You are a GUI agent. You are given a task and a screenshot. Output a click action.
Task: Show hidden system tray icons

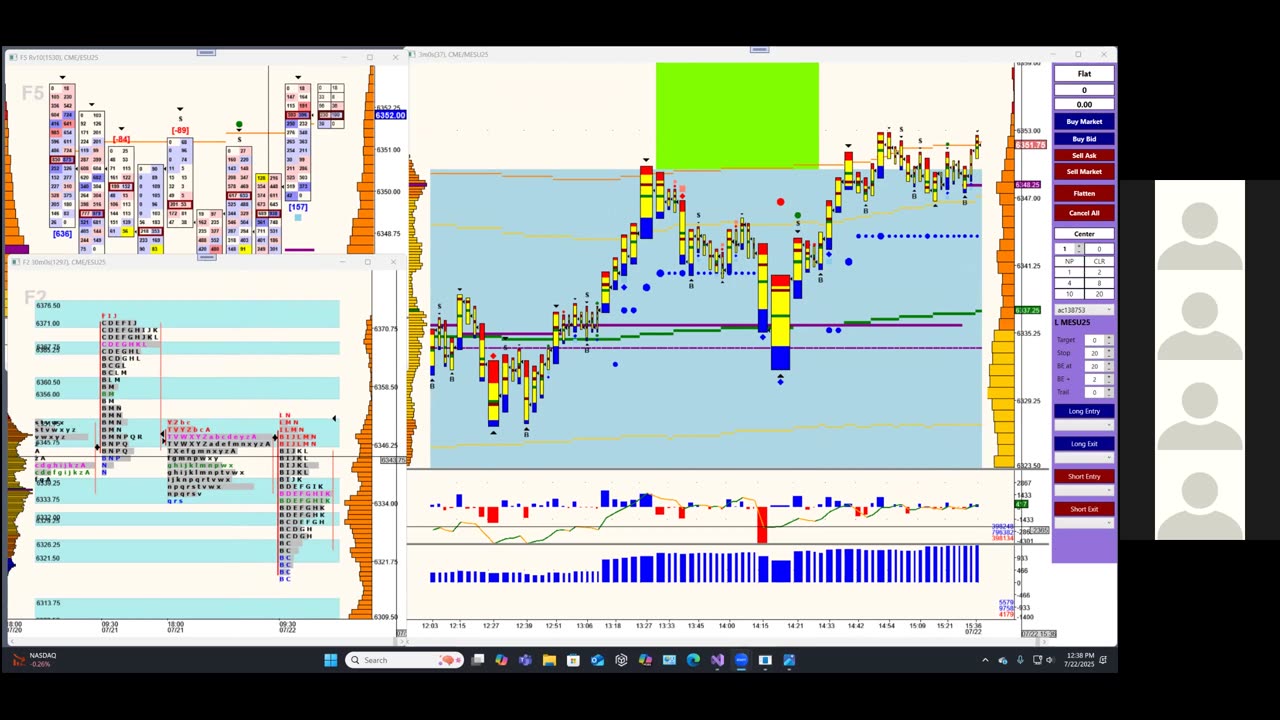tap(985, 660)
